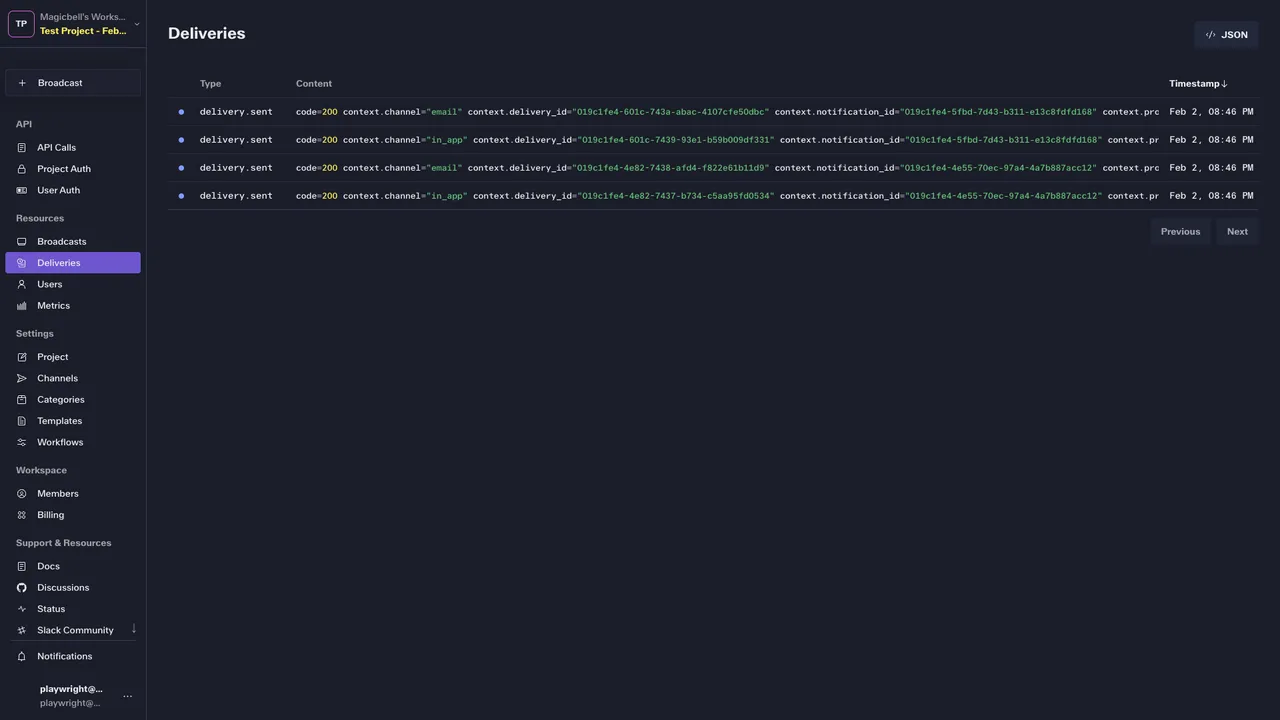Image resolution: width=1280 pixels, height=720 pixels.
Task: Open the Notifications item
Action: click(73, 657)
